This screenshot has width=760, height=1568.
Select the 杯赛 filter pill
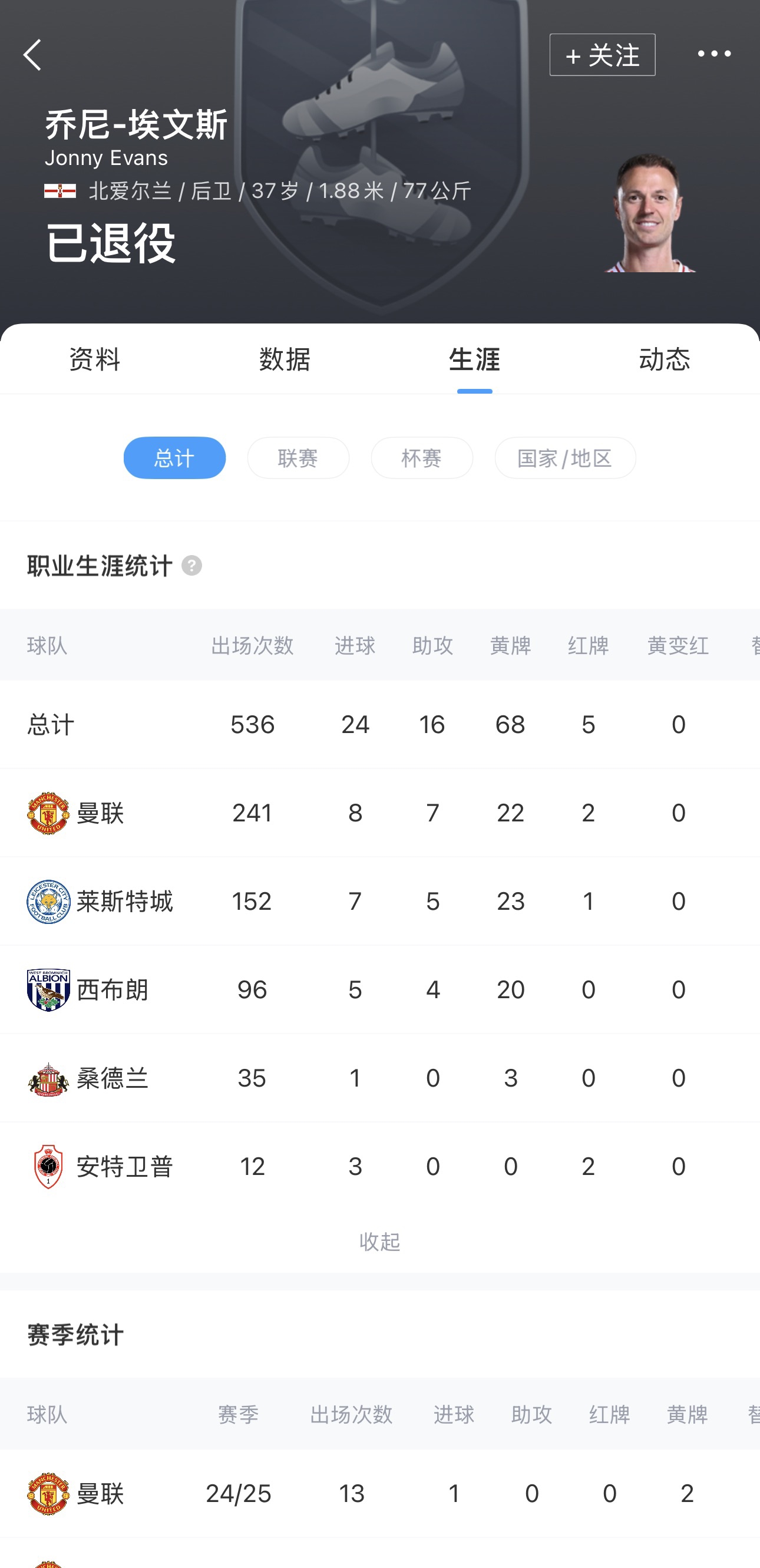click(x=422, y=458)
